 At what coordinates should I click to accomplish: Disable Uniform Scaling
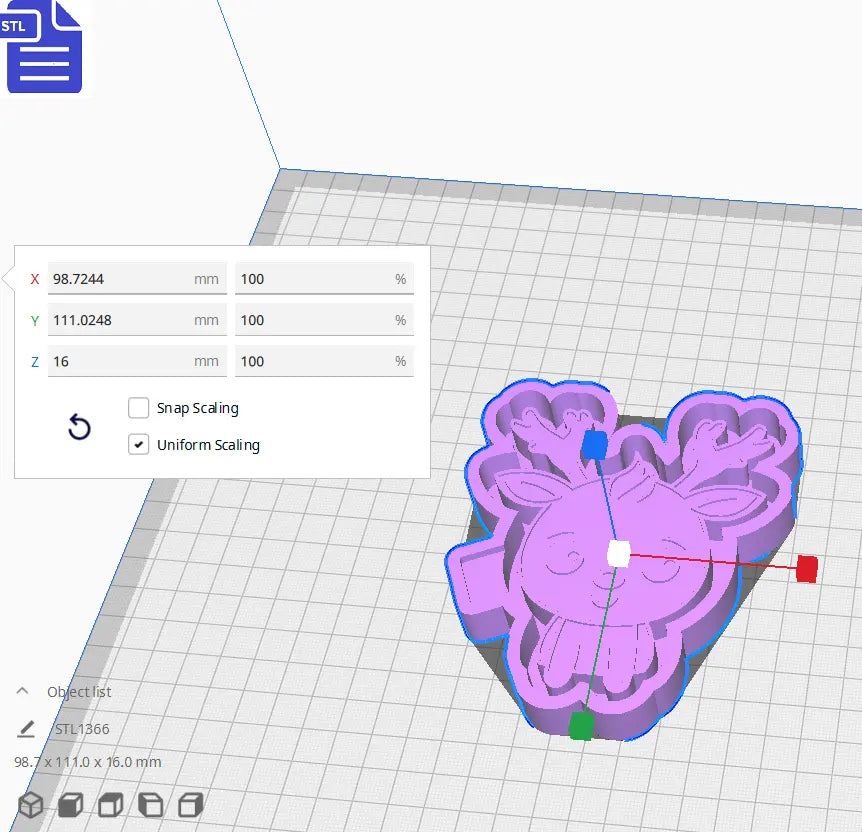pyautogui.click(x=138, y=444)
